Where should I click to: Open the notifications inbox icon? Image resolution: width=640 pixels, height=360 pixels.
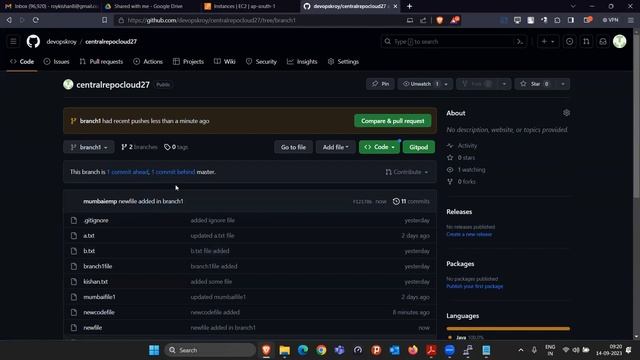(603, 41)
